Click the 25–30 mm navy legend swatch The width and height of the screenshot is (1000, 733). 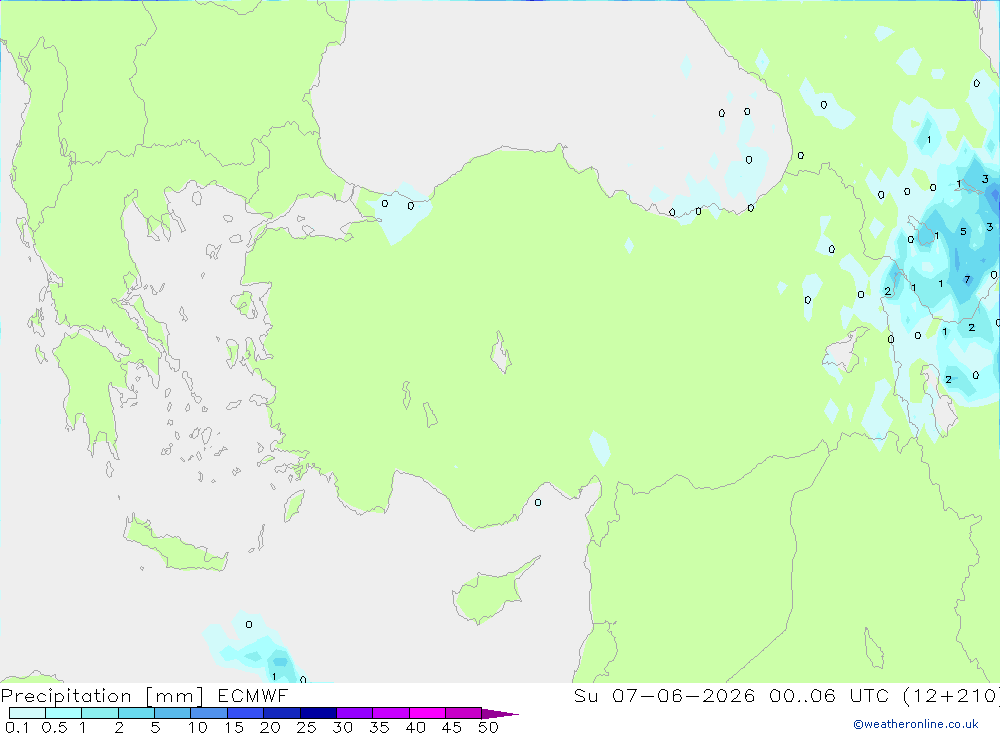pos(318,713)
